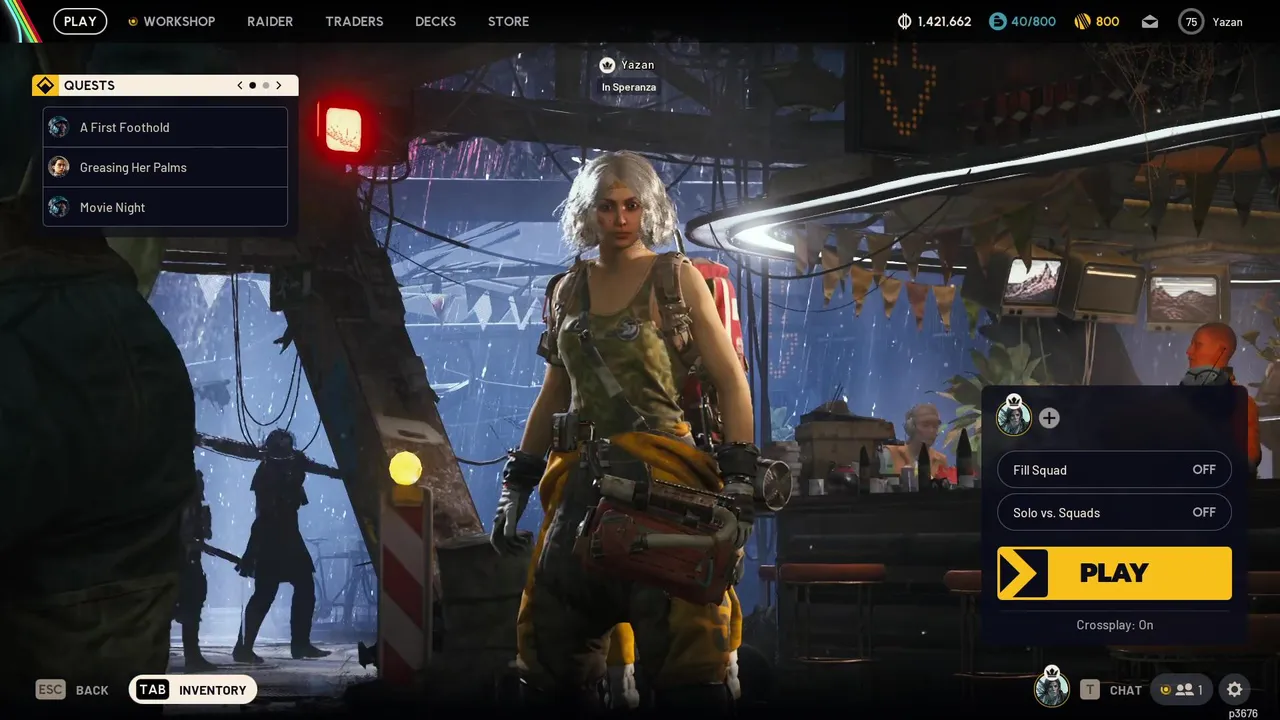Click the trader portrait next to A First Foothold

pos(59,127)
